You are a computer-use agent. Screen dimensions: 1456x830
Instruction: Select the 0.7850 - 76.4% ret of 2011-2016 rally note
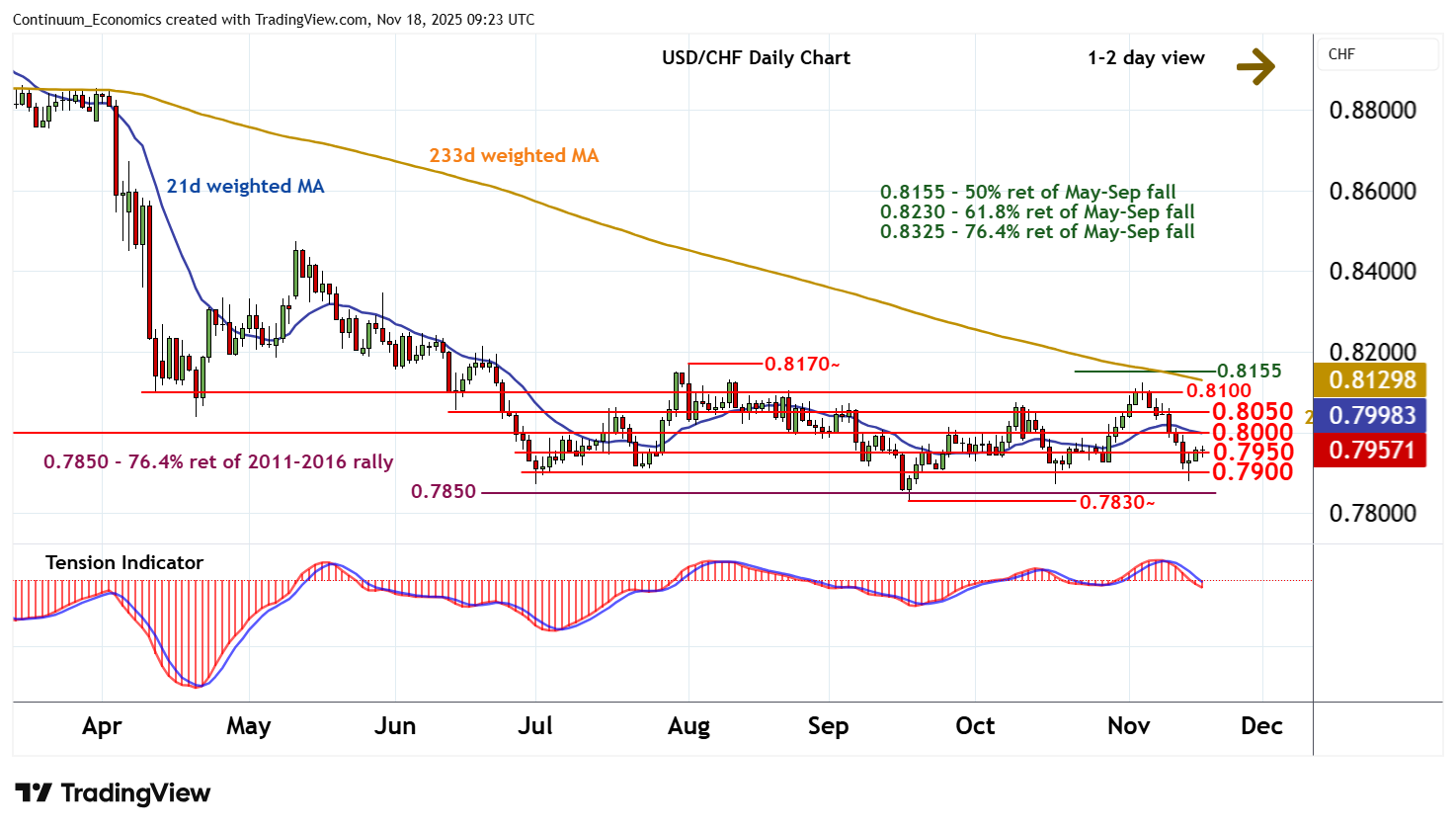218,461
